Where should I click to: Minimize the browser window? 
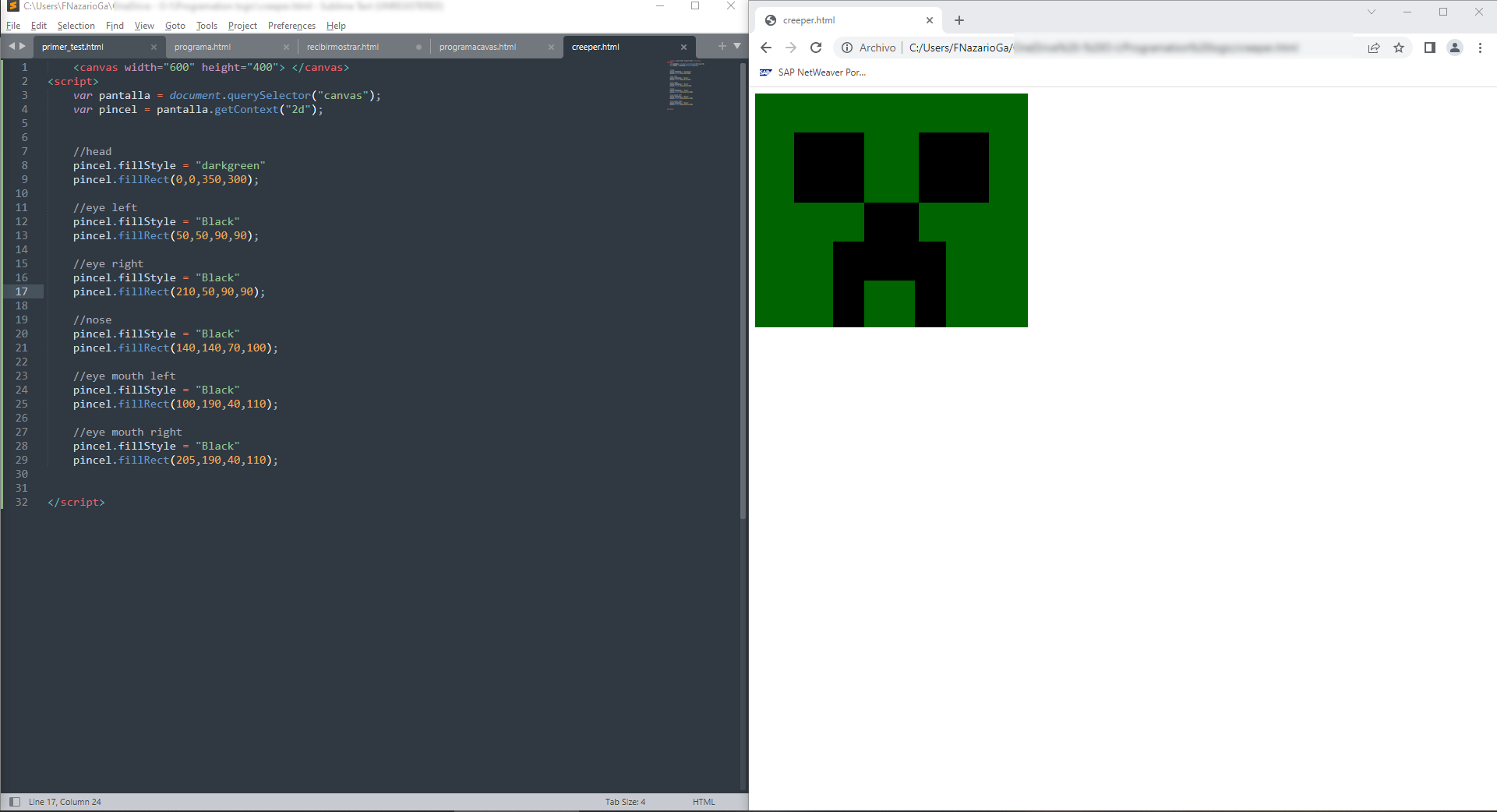tap(1407, 12)
